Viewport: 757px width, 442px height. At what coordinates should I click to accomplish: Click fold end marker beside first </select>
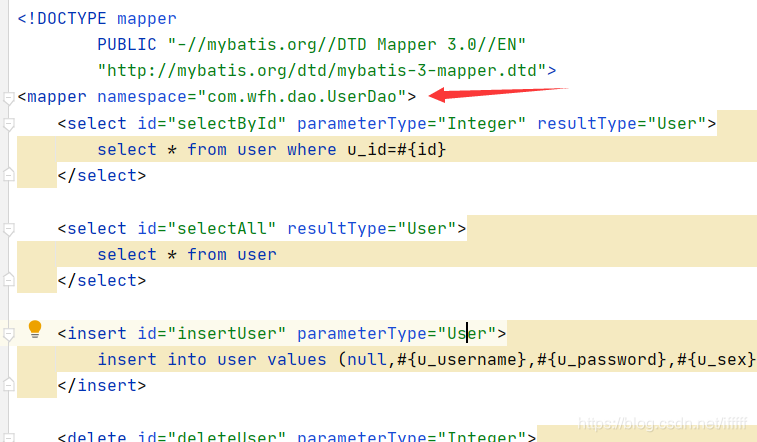pyautogui.click(x=8, y=174)
